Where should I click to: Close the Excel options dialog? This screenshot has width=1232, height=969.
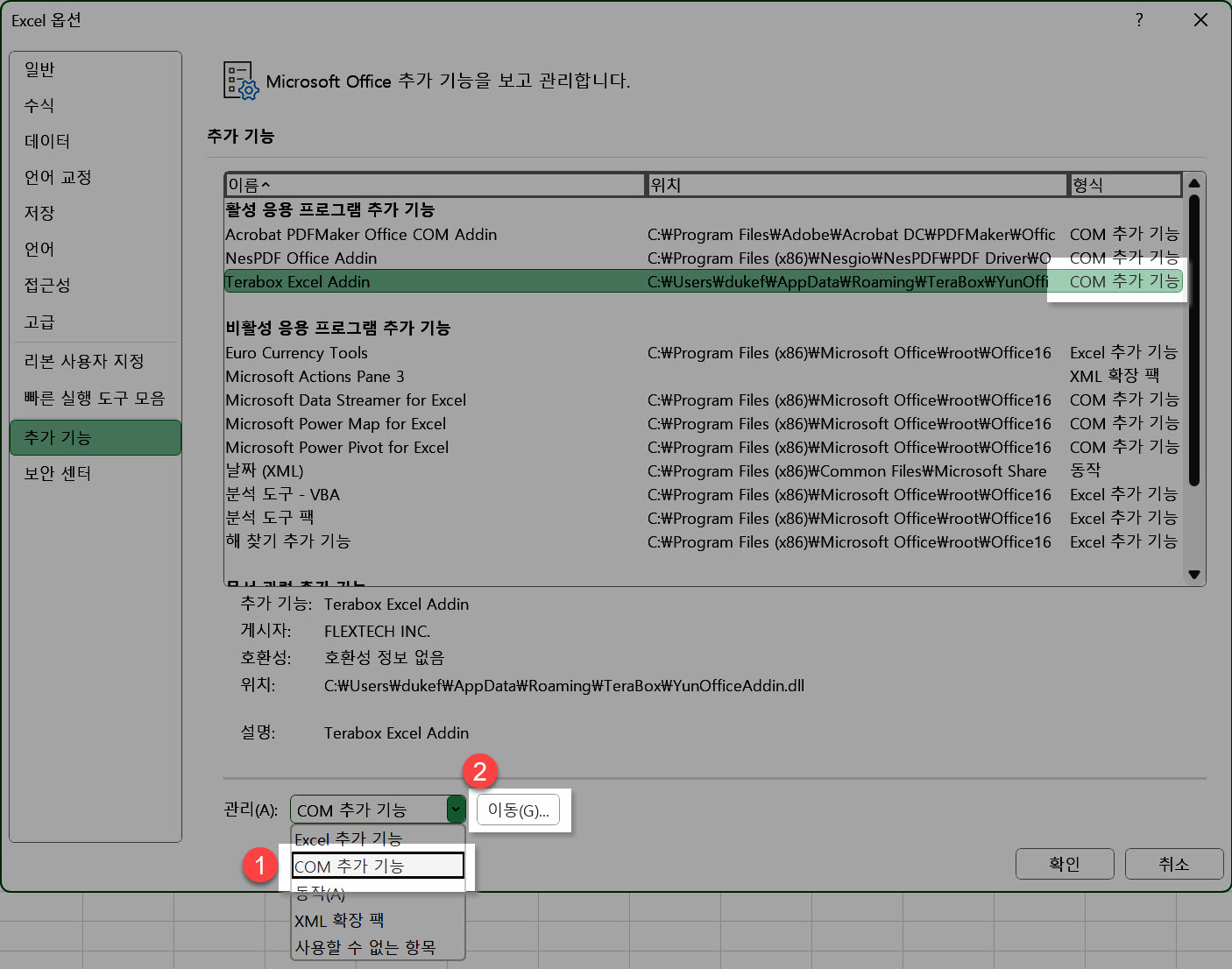tap(1200, 19)
